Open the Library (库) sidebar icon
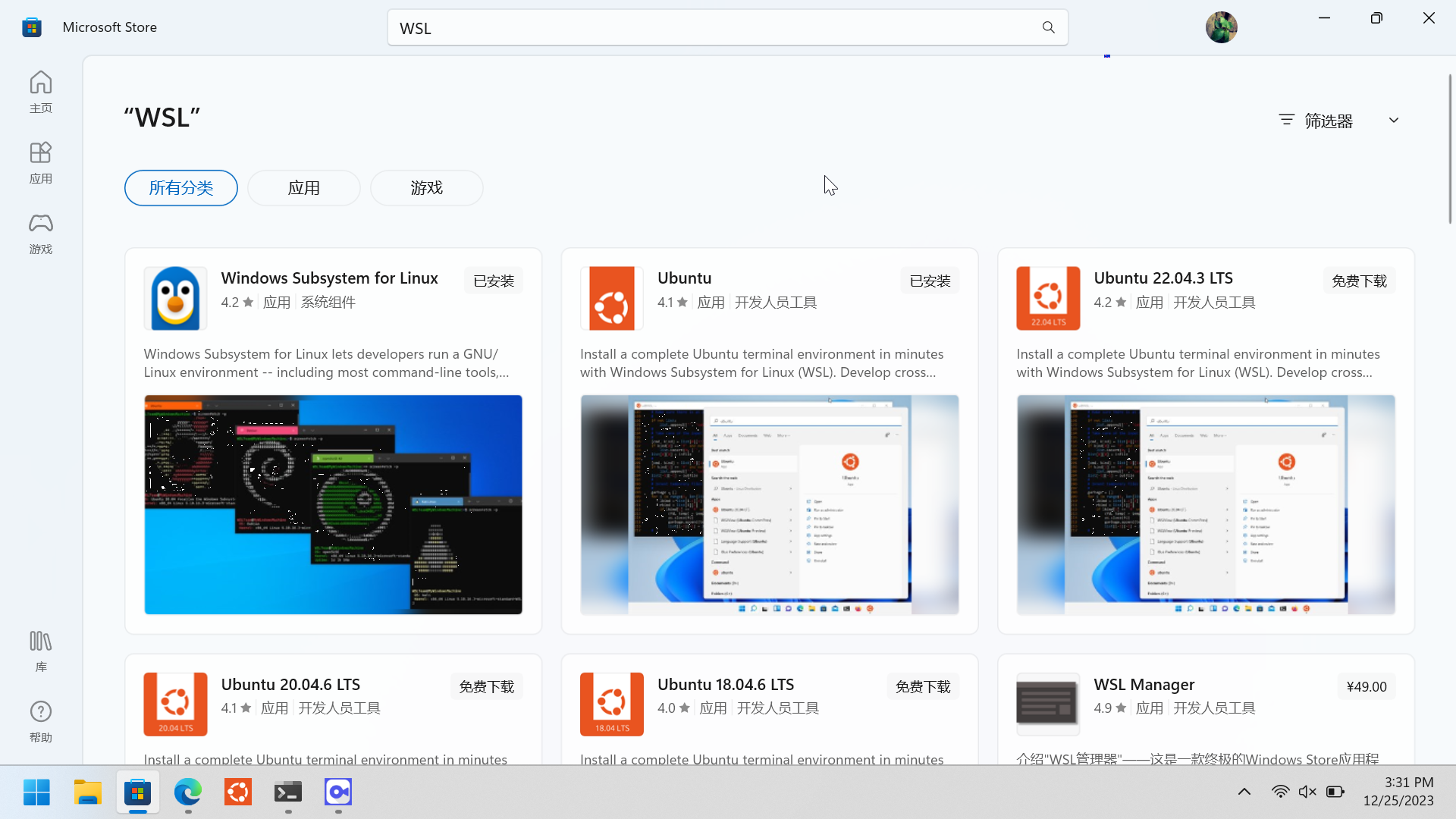The height and width of the screenshot is (819, 1456). 41,651
